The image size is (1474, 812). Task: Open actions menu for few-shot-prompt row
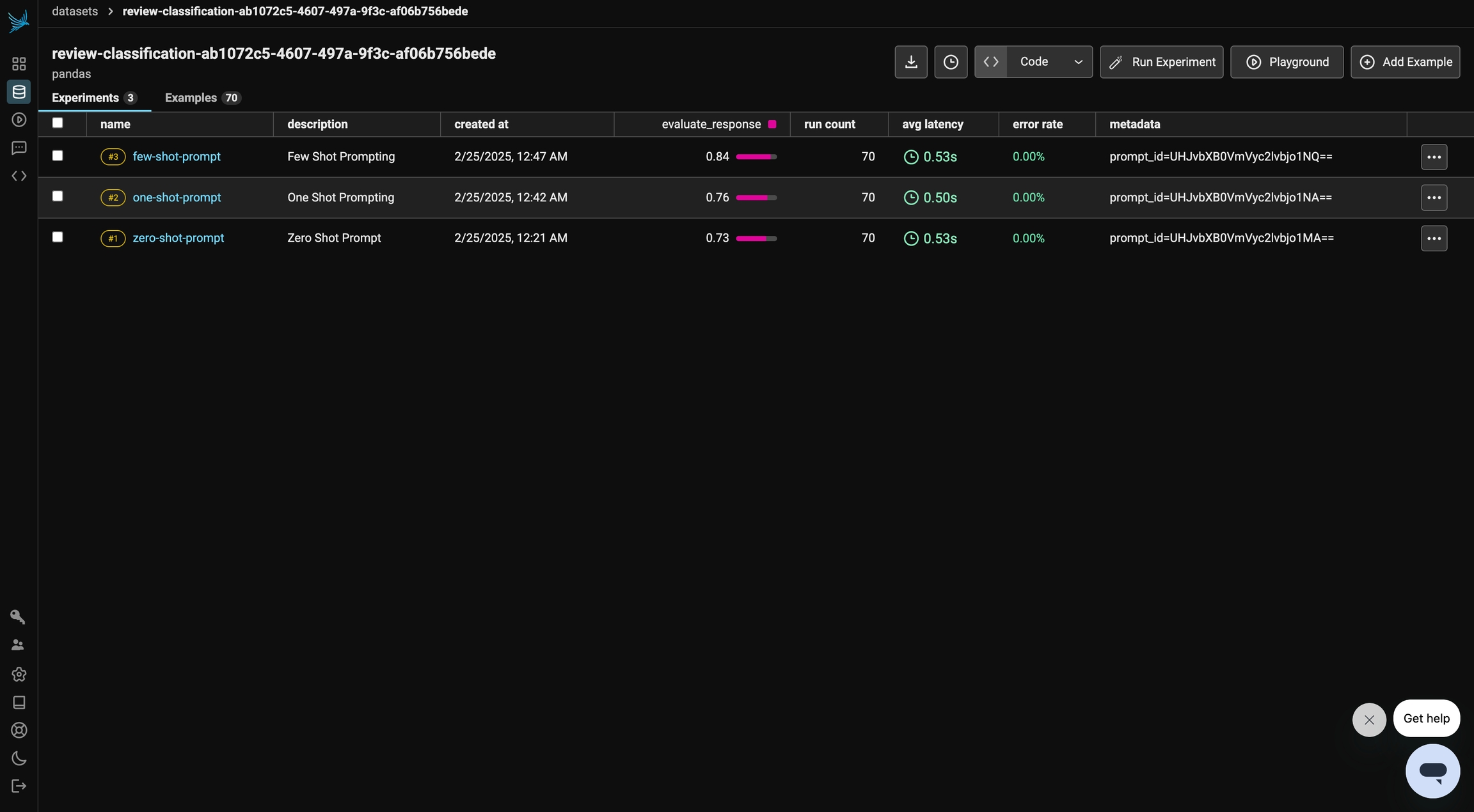point(1434,157)
